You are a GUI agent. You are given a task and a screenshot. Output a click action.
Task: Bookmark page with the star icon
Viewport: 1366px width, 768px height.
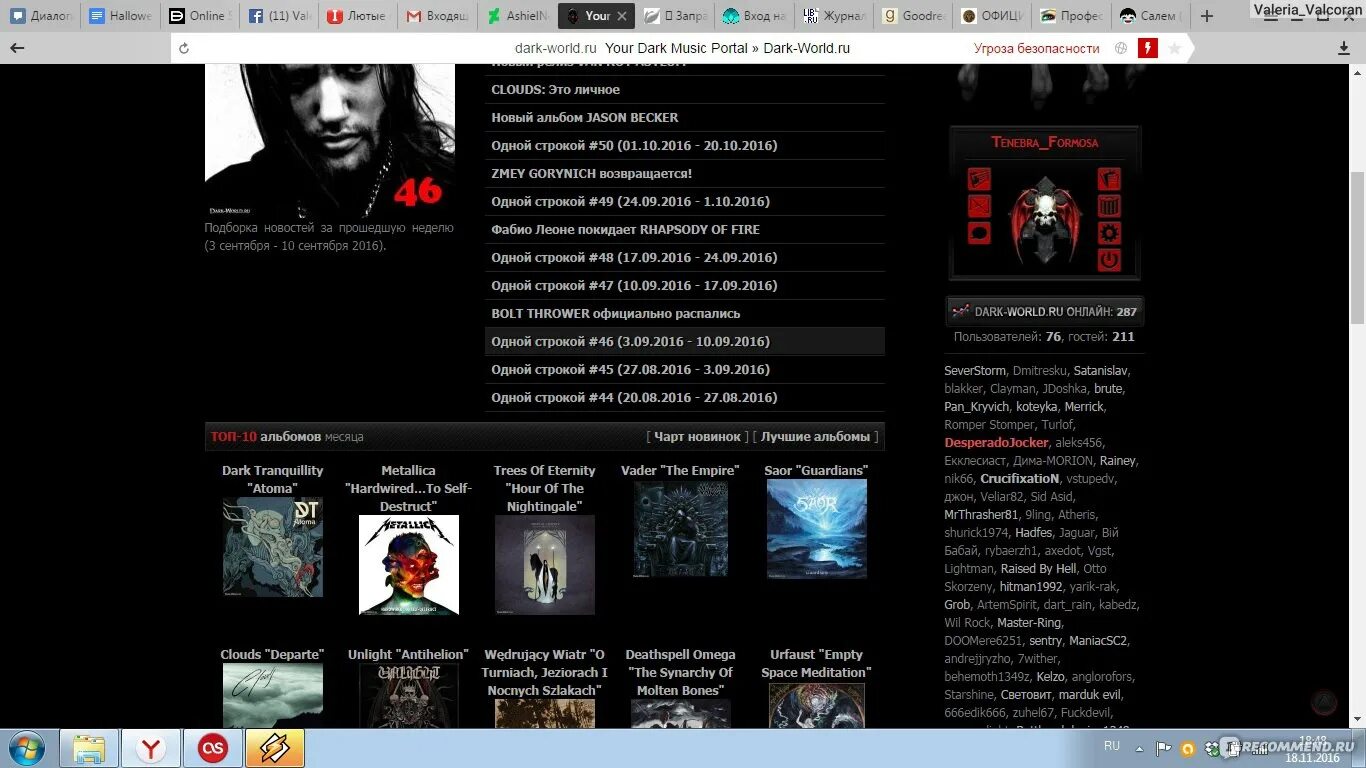pos(1175,48)
